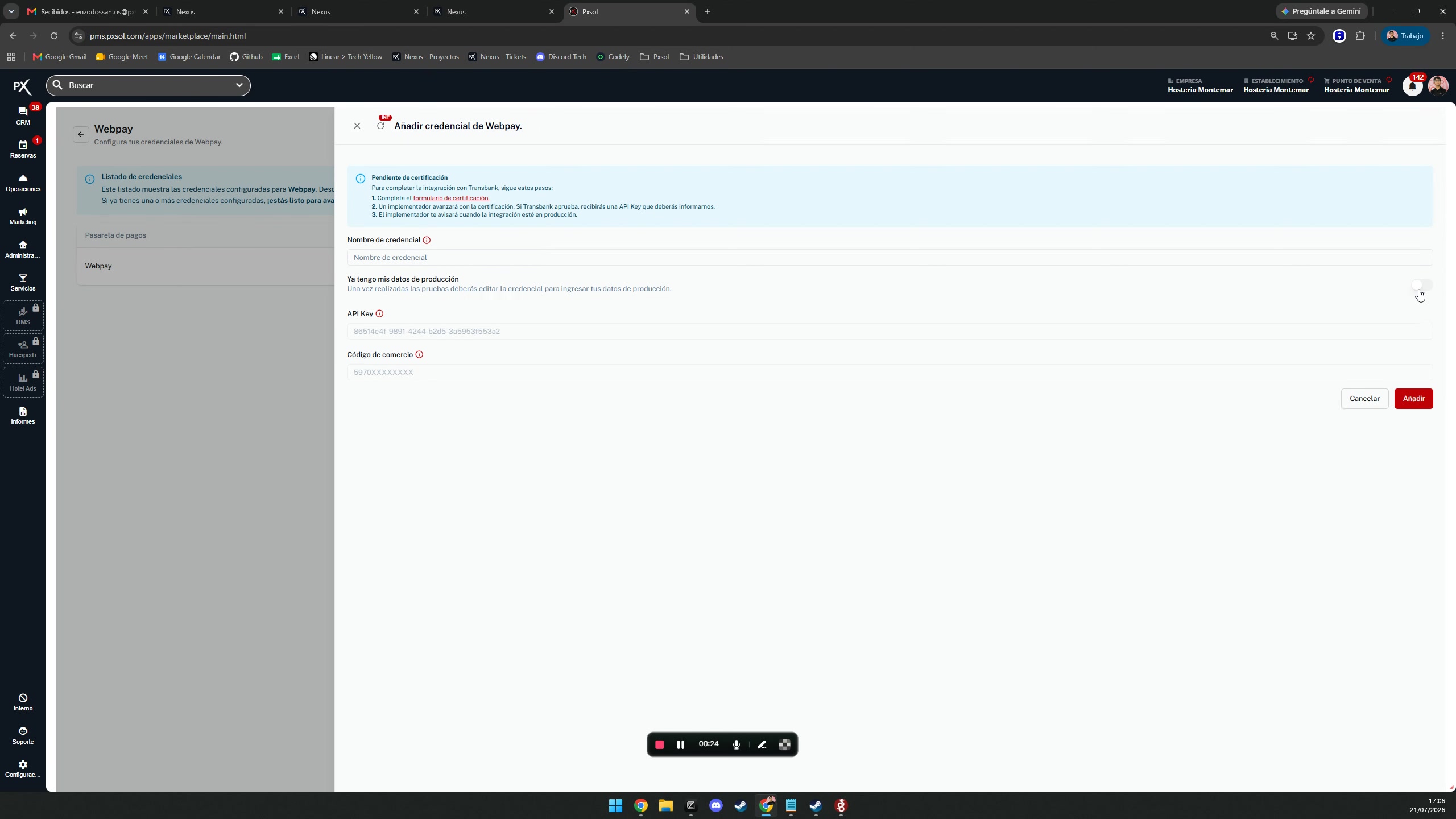This screenshot has height=819, width=1456.
Task: Select the locked RMS module
Action: tap(23, 316)
